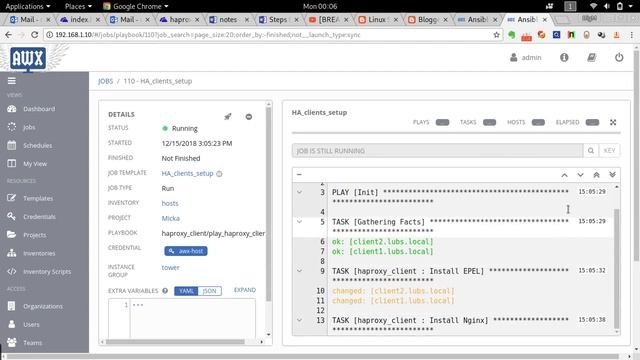Screen dimensions: 640x360
Task: Relaunch job with the rocket icon
Action: (x=228, y=117)
